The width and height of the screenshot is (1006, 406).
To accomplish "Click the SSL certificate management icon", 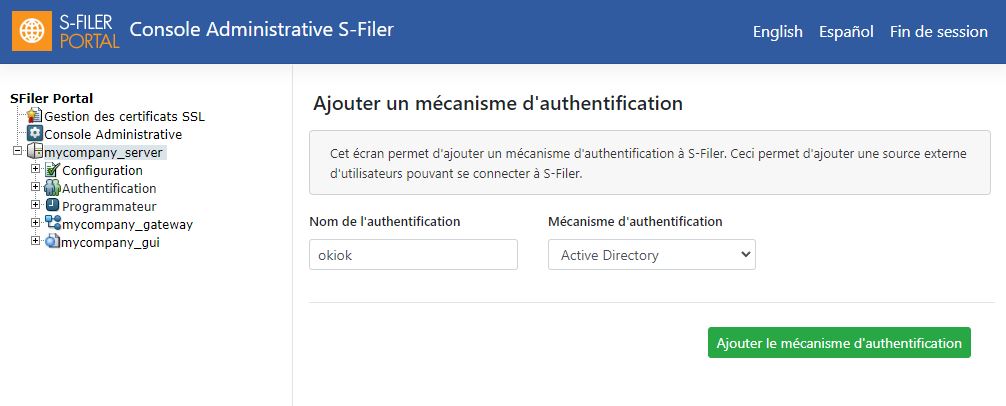I will click(x=35, y=116).
